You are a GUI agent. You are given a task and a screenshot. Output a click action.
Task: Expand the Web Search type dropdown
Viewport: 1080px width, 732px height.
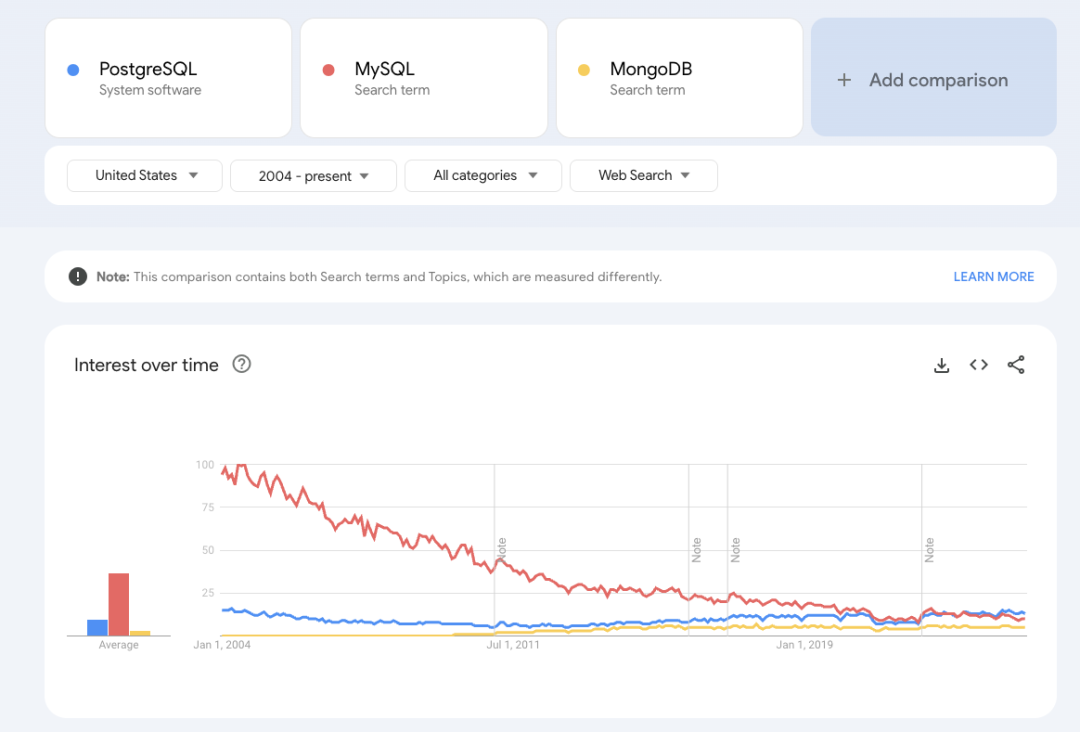pyautogui.click(x=643, y=176)
